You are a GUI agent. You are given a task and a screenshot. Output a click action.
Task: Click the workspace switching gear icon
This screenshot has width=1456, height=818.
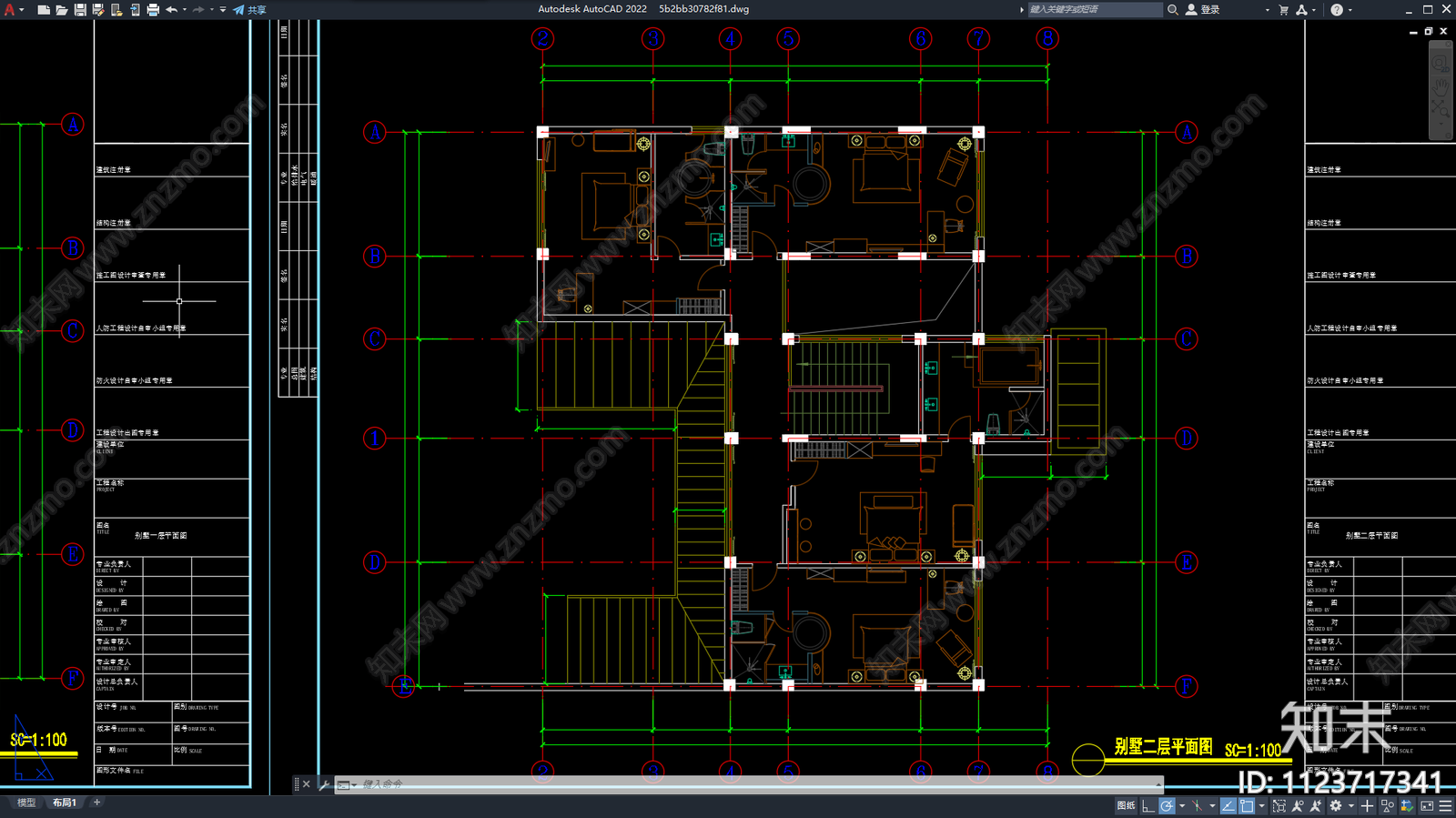click(1336, 806)
